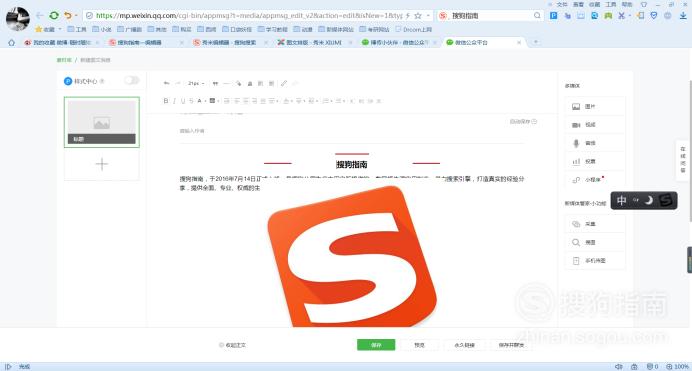692x371 pixels.
Task: Insert a horizontal divider line
Action: point(226,83)
